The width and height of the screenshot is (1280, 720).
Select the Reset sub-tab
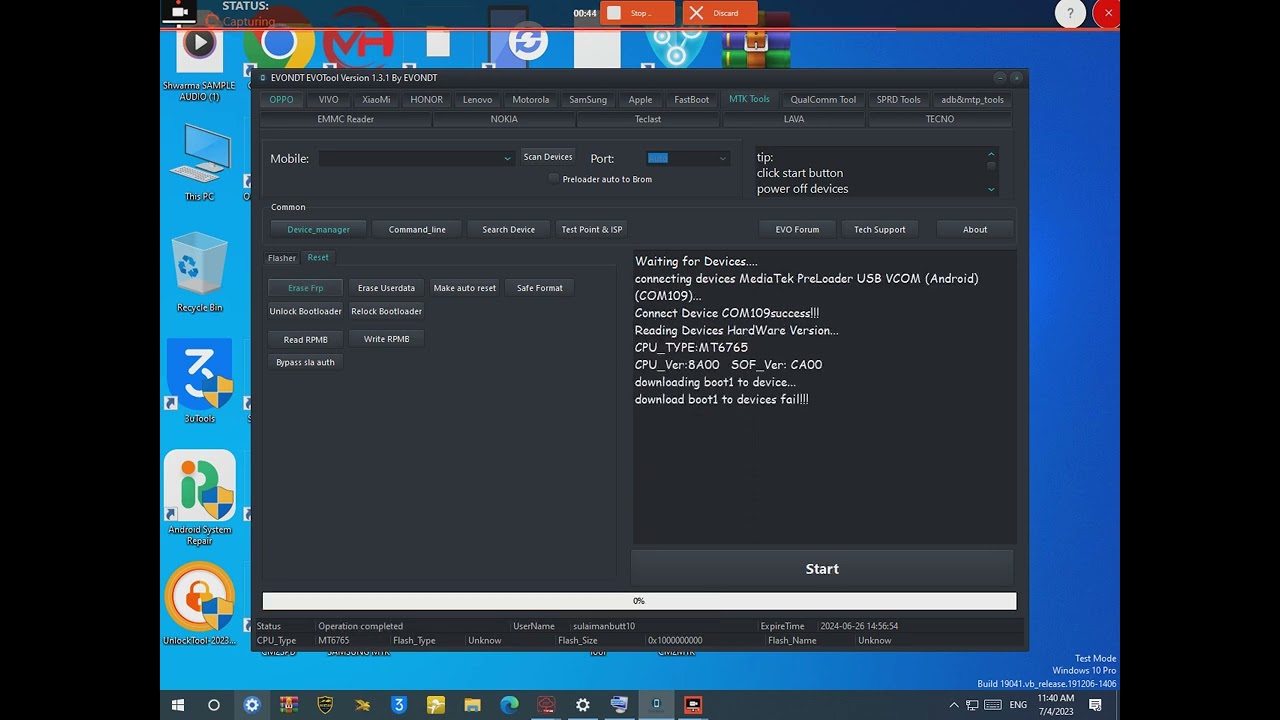318,258
